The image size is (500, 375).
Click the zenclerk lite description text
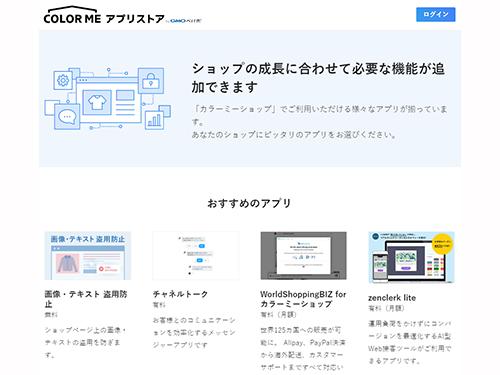pyautogui.click(x=410, y=342)
